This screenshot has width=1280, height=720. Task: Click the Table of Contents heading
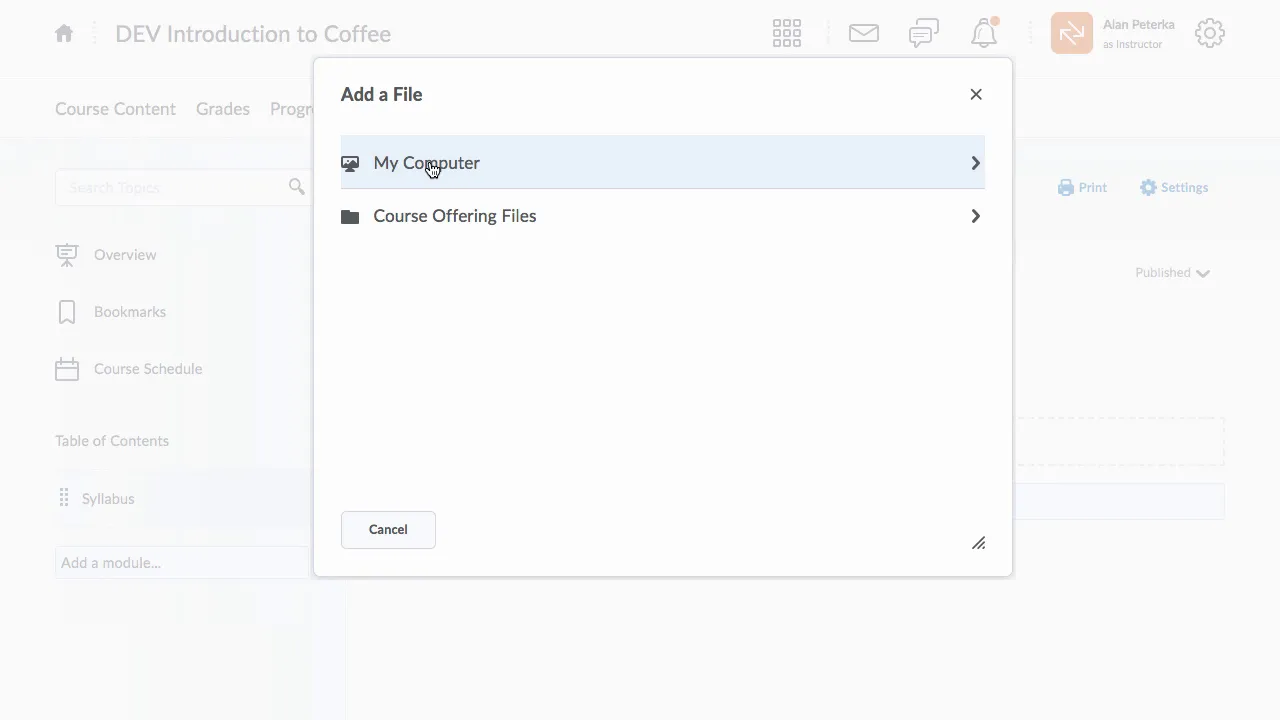tap(112, 441)
